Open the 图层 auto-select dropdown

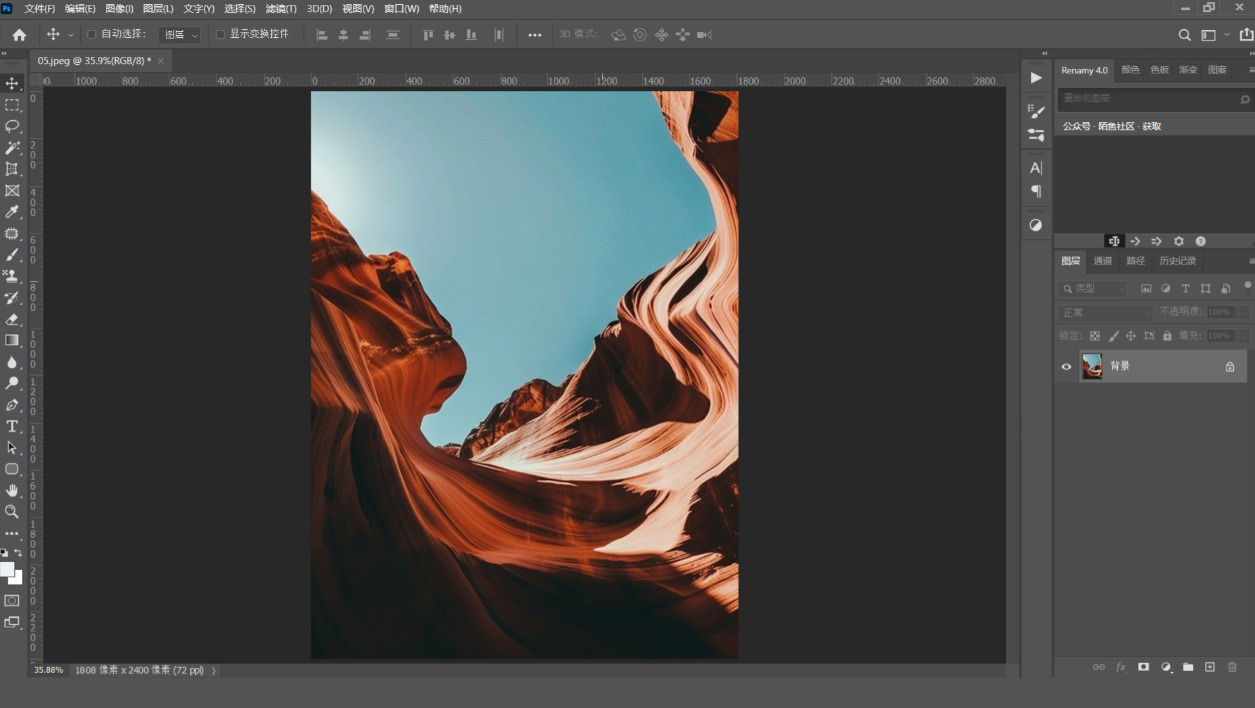180,34
